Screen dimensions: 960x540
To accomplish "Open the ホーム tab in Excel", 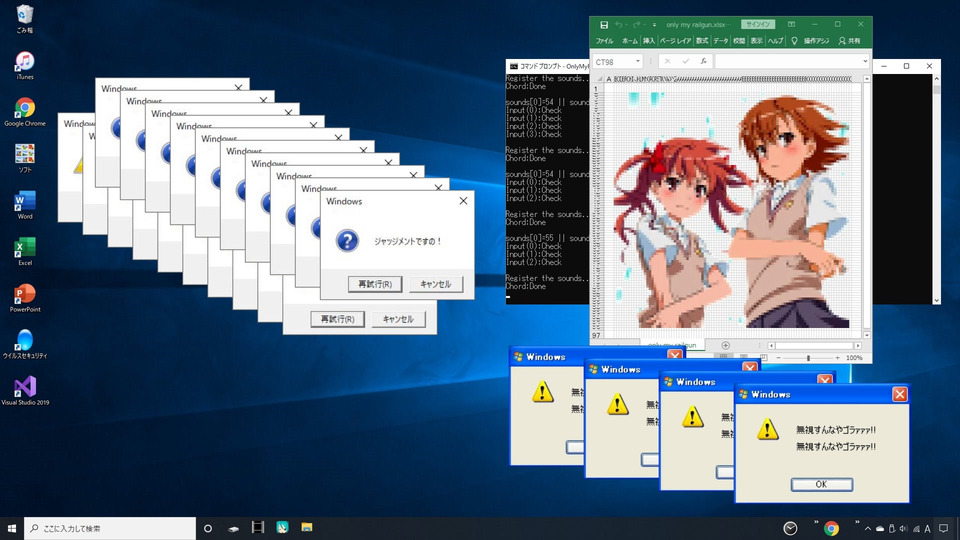I will click(629, 41).
